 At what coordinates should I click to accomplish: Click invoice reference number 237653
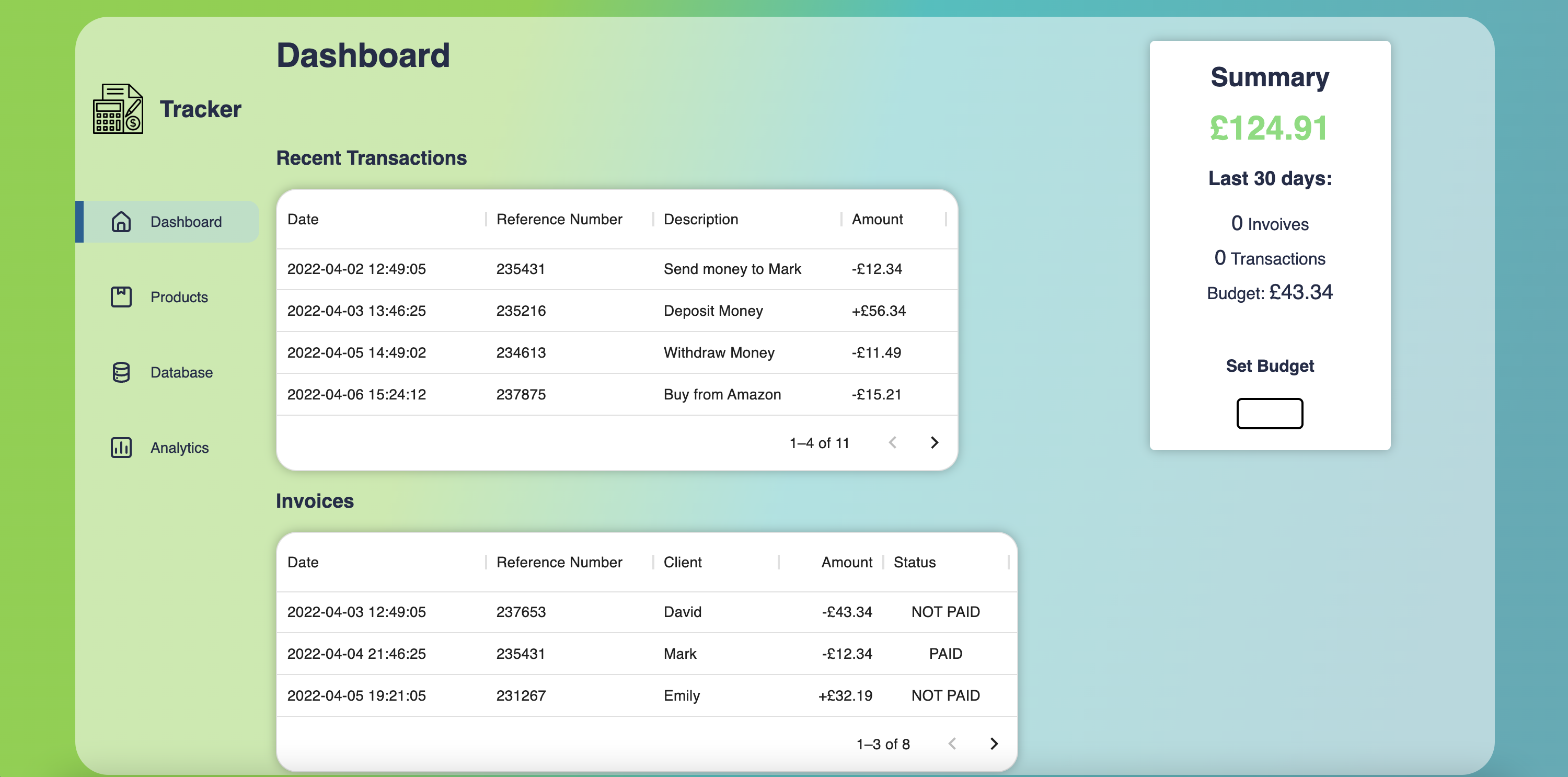pyautogui.click(x=521, y=612)
